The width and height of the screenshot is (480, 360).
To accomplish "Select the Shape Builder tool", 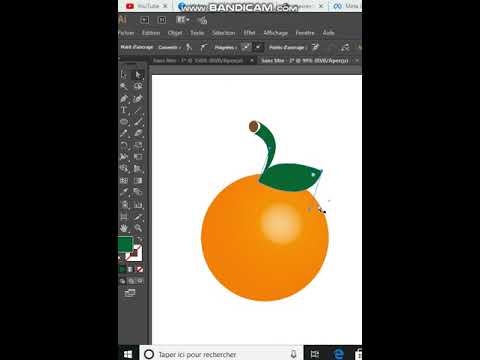I will click(124, 168).
